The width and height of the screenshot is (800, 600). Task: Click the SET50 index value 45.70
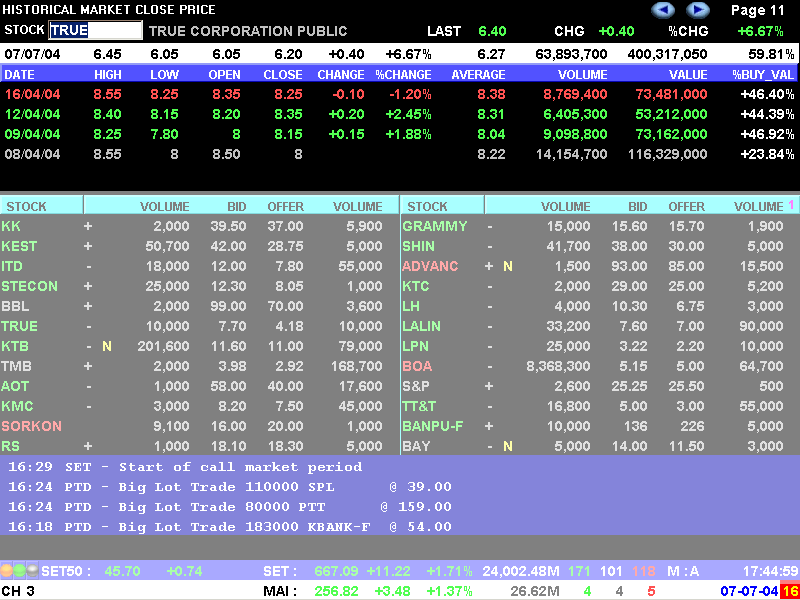122,571
